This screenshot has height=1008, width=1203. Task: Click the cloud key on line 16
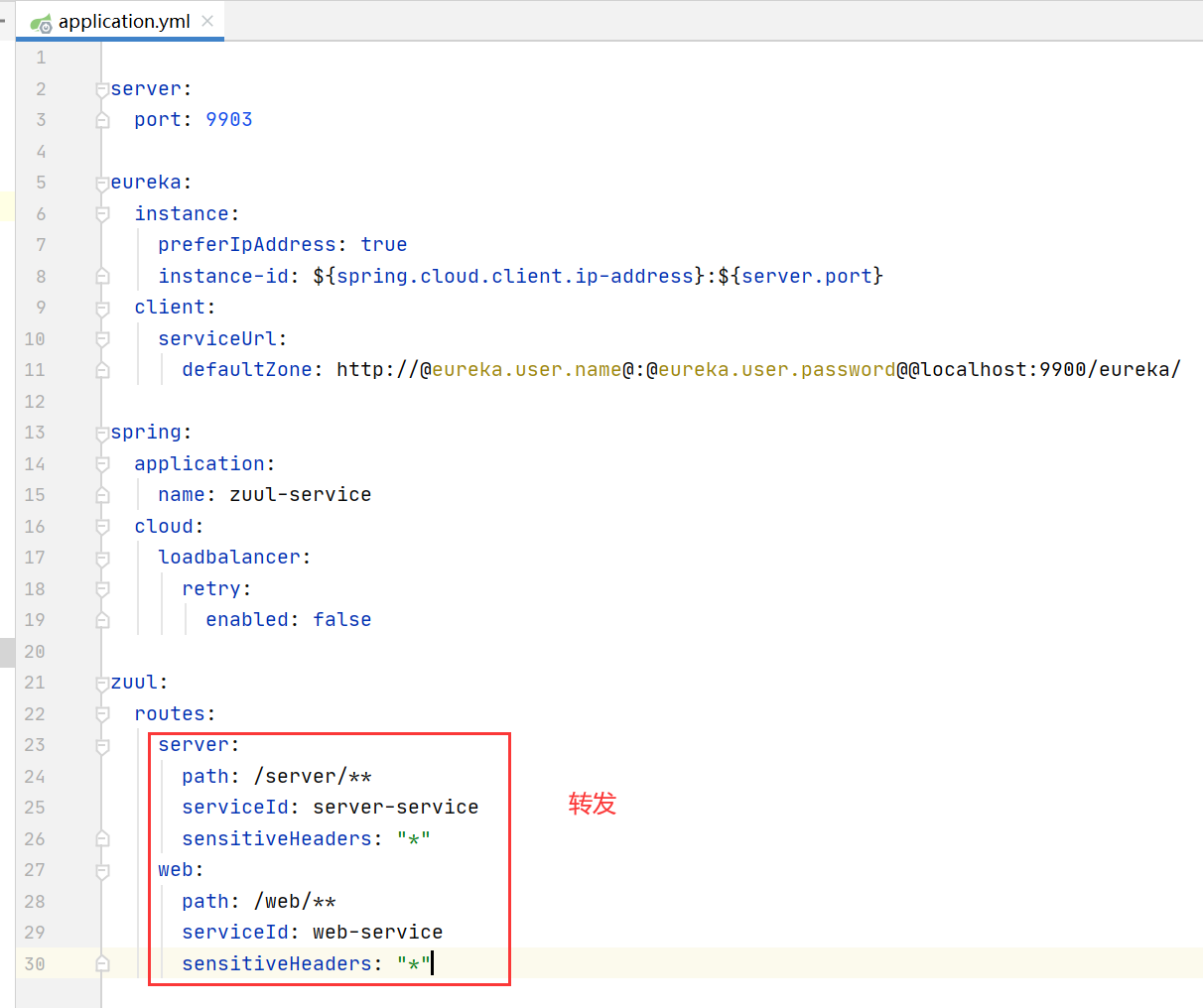pos(164,527)
